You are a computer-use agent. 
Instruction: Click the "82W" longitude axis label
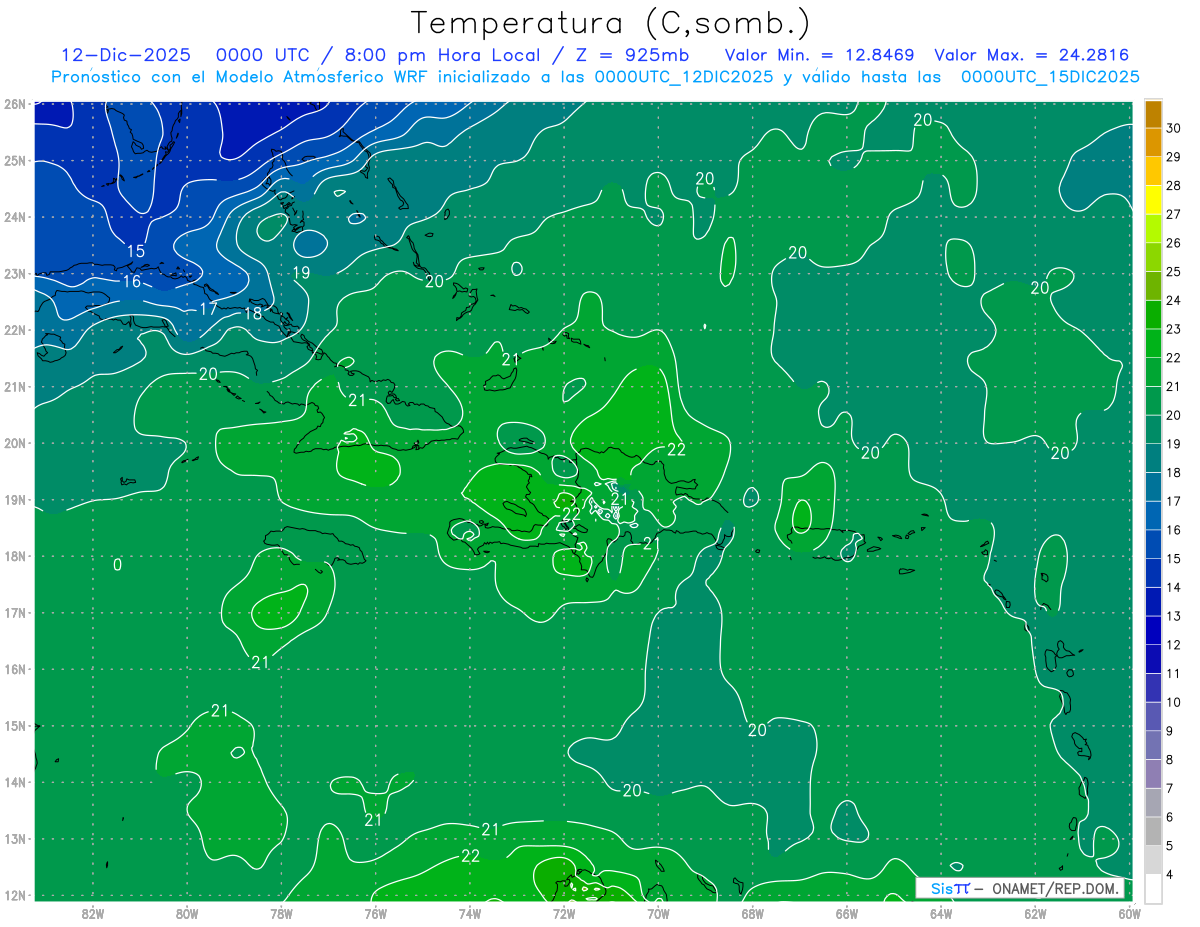click(93, 913)
